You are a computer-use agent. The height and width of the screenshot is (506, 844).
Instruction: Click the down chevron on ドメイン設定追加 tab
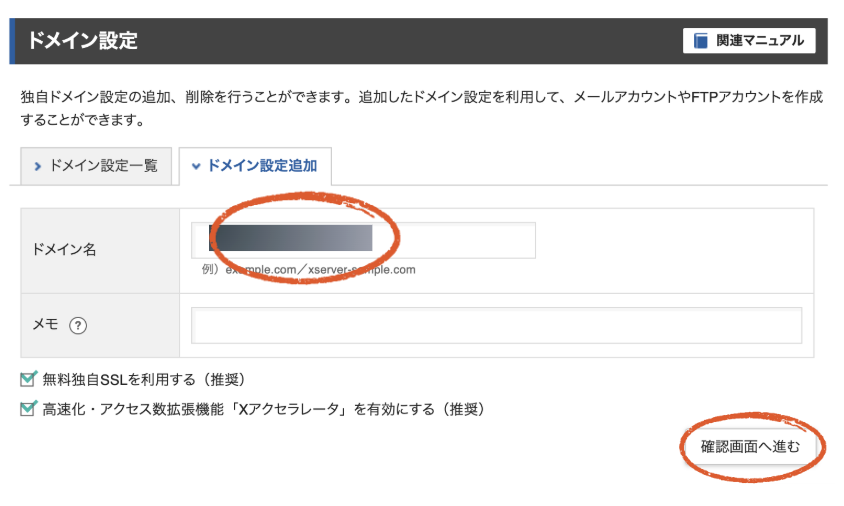(196, 166)
